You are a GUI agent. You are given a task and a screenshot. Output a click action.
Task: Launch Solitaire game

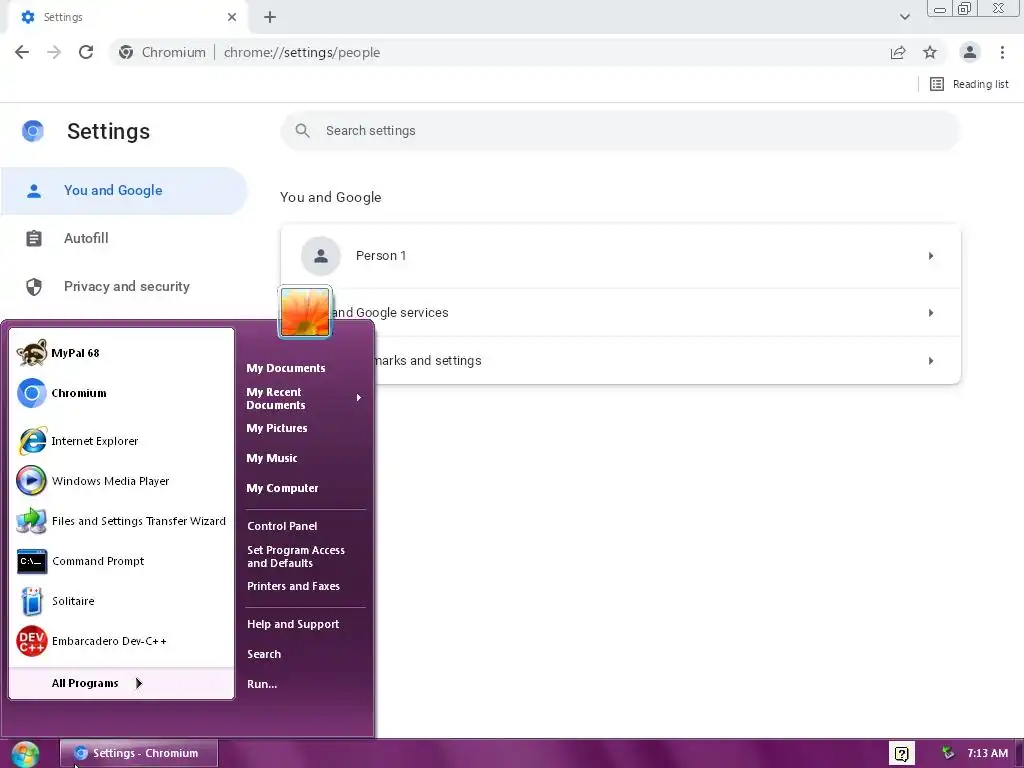[121, 601]
